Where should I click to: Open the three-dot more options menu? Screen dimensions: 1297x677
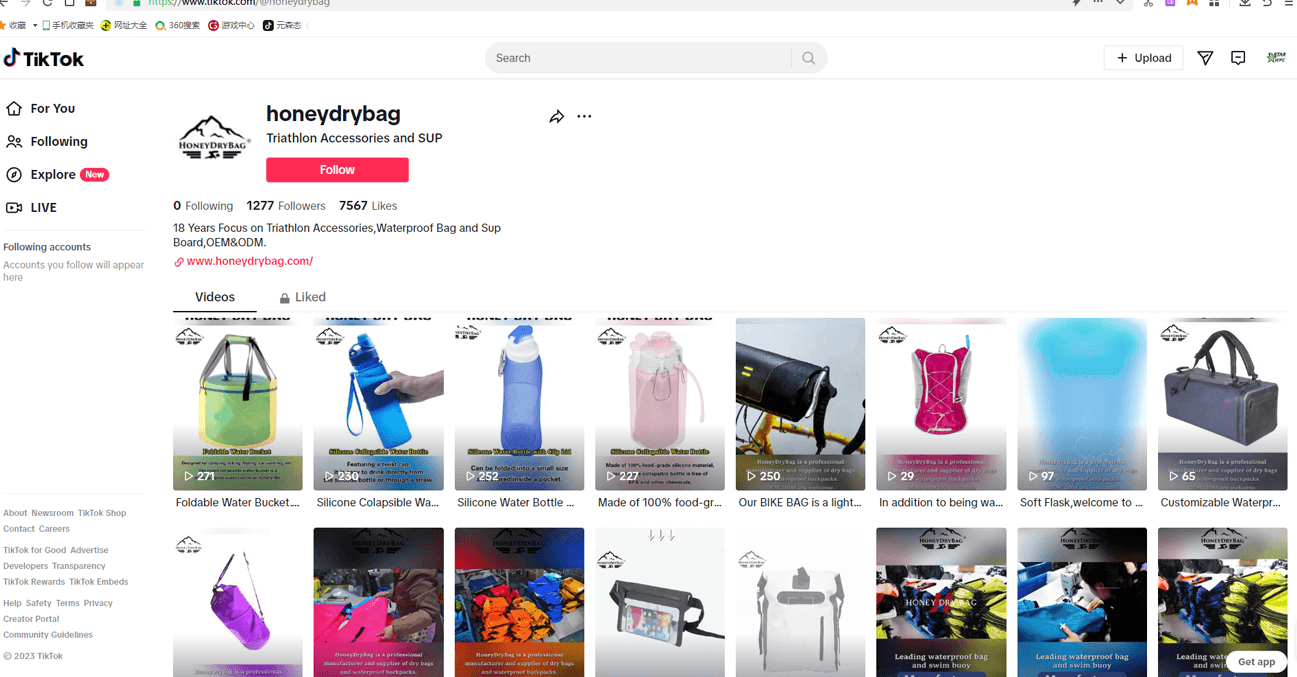tap(584, 116)
